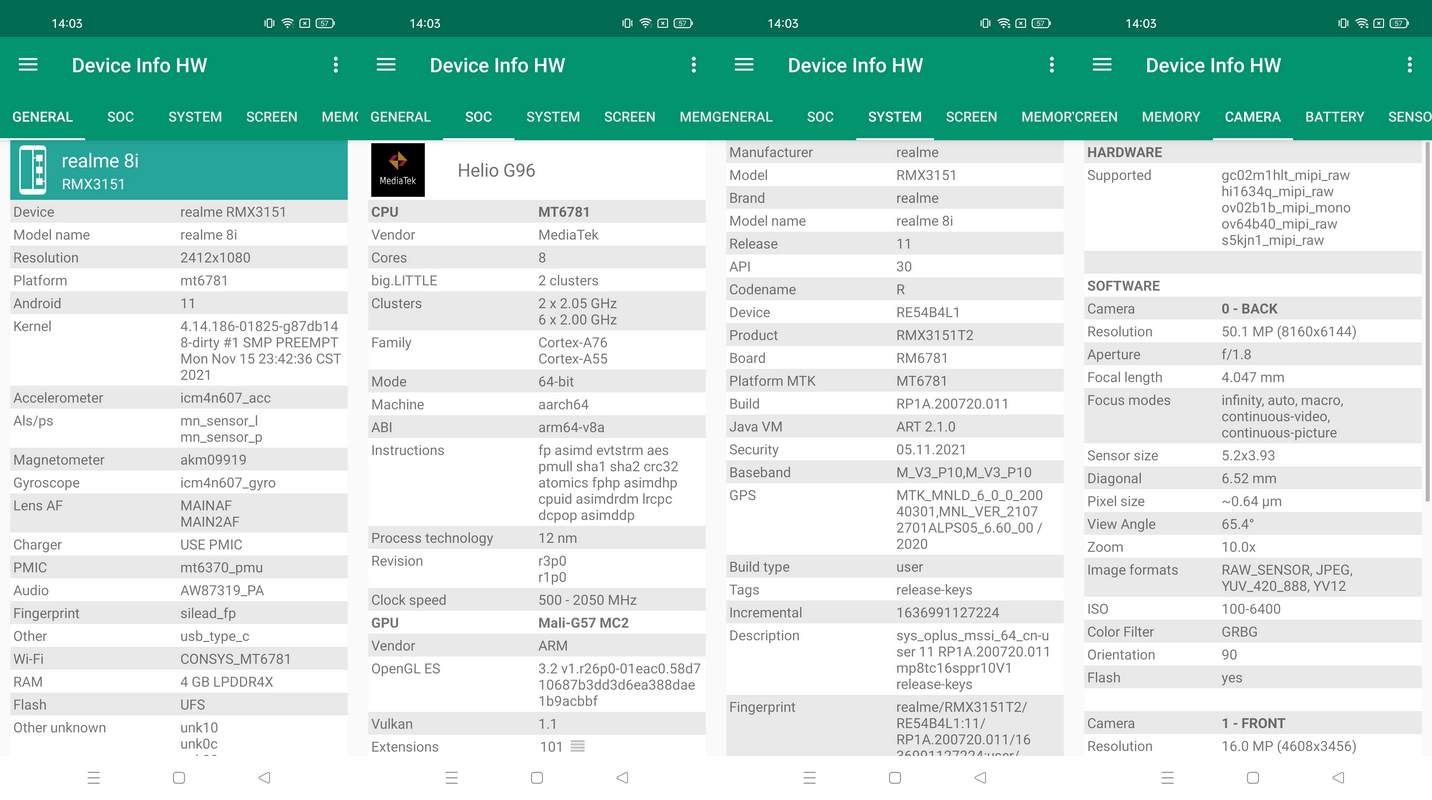
Task: Select ISO 100-6400 row
Action: pyautogui.click(x=1253, y=609)
